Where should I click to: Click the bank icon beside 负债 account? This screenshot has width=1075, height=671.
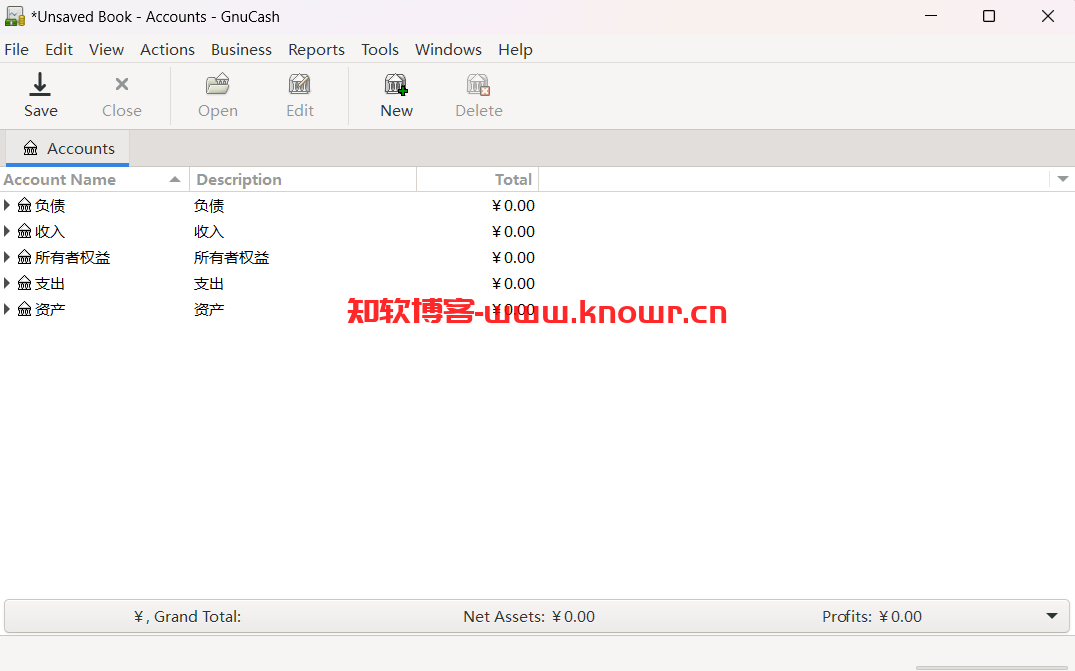[25, 205]
